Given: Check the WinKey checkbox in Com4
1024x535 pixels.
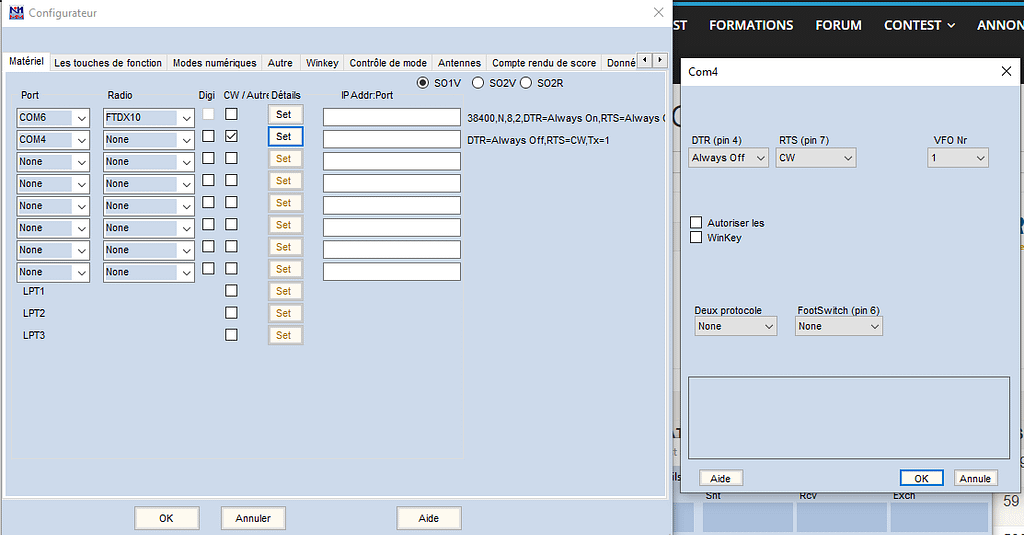Looking at the screenshot, I should tap(696, 237).
